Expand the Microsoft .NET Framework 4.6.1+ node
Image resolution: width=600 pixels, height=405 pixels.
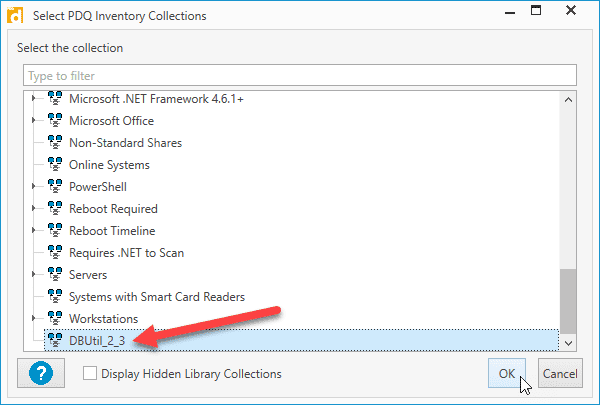34,98
